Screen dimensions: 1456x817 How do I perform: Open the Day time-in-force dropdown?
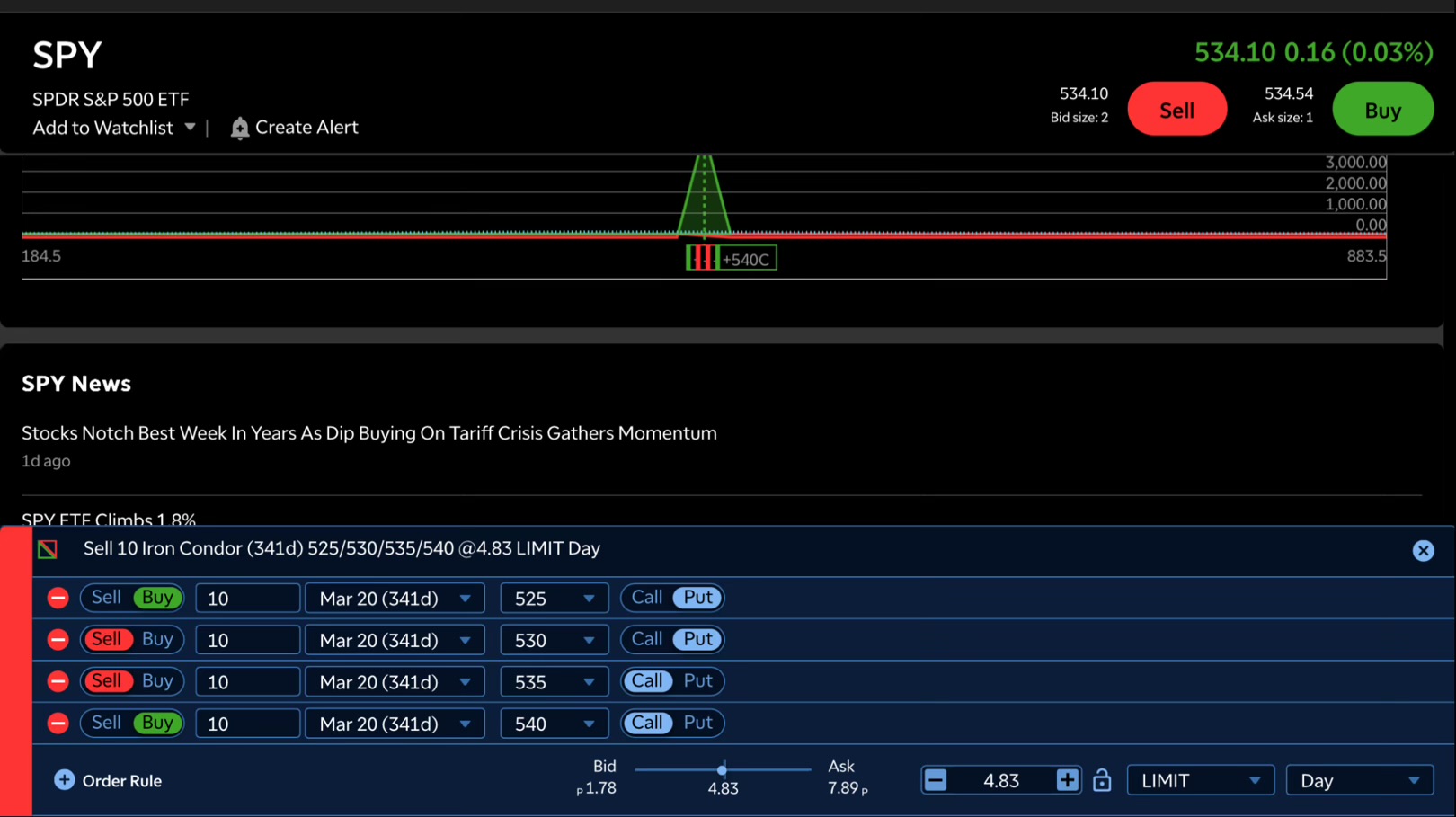coord(1359,780)
